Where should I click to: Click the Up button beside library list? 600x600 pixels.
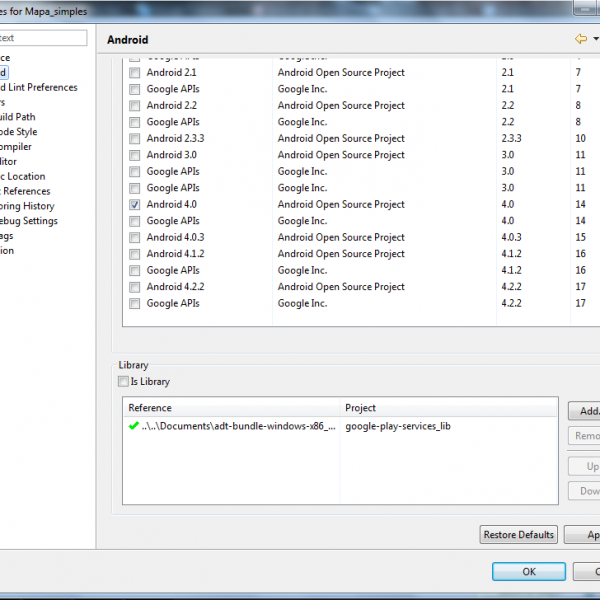click(584, 466)
